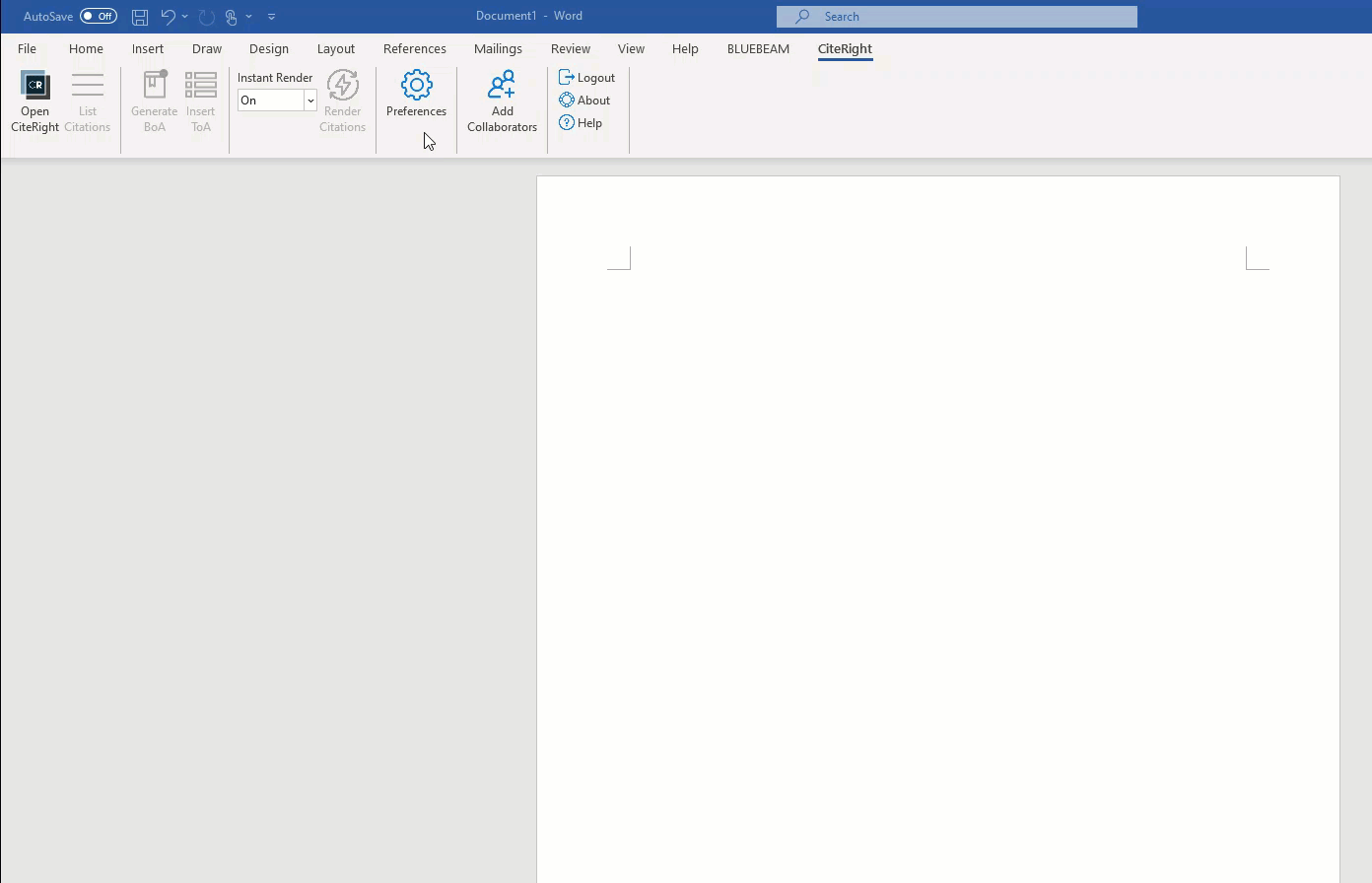
Task: Click the Redo icon
Action: [206, 17]
